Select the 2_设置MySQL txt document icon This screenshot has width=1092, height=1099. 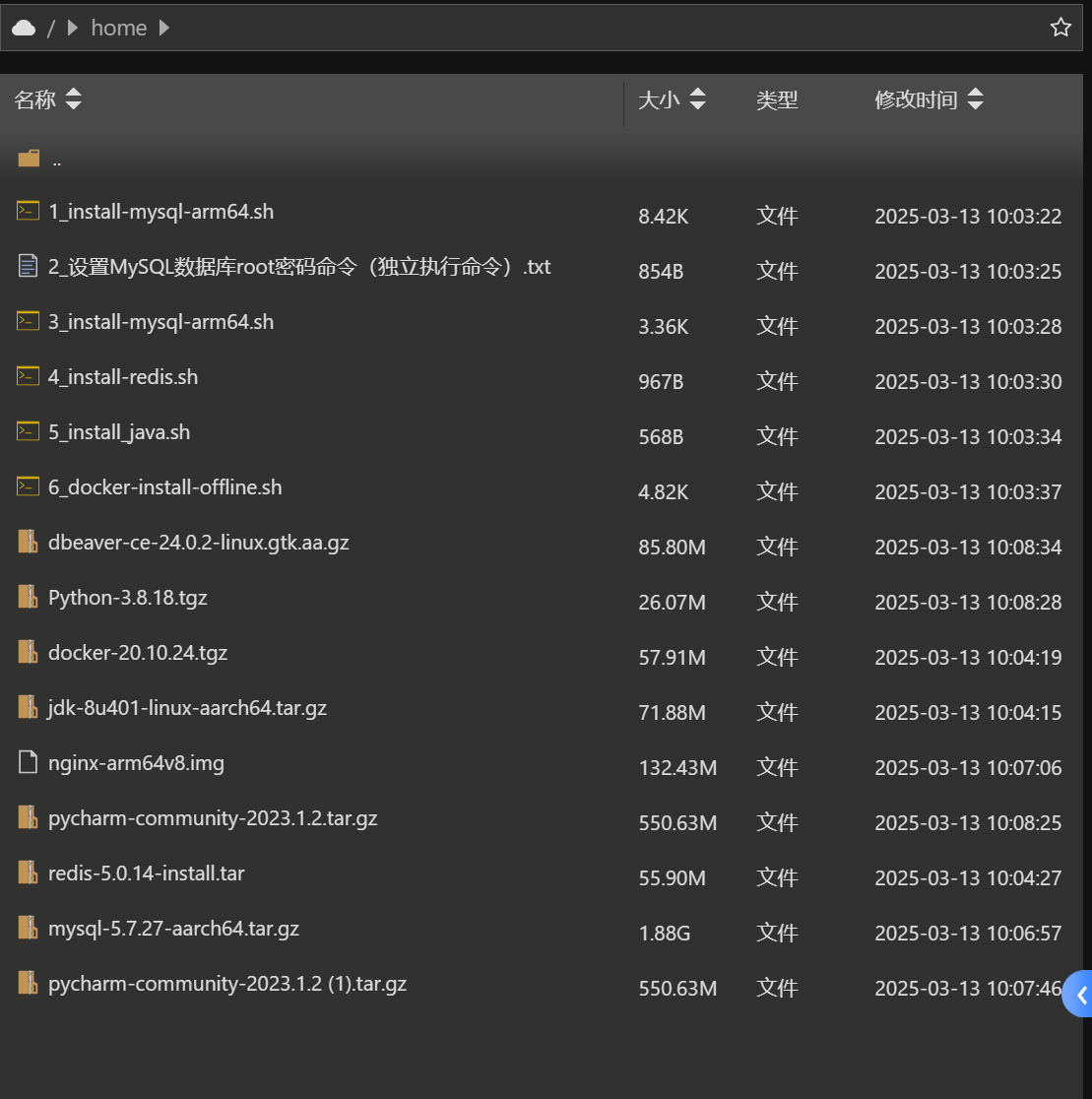(28, 266)
